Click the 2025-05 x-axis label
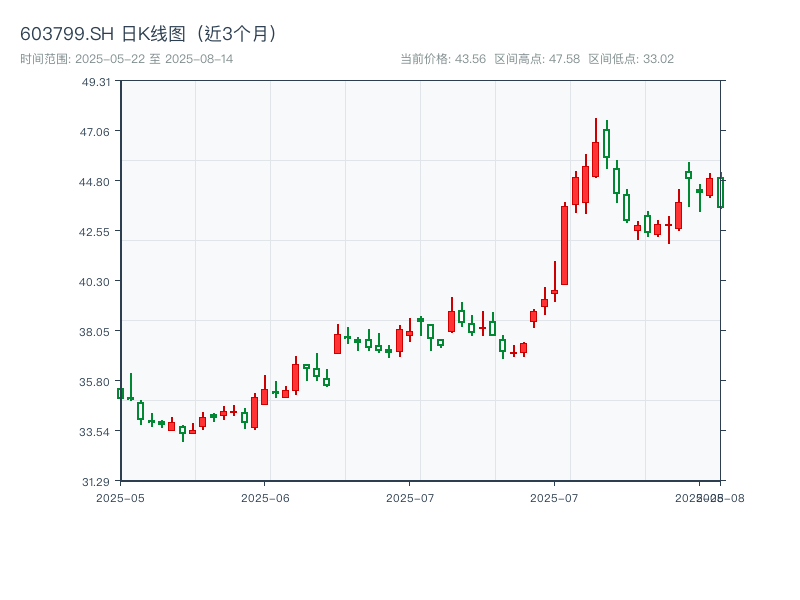Screen dimensions: 800x600 coord(120,498)
